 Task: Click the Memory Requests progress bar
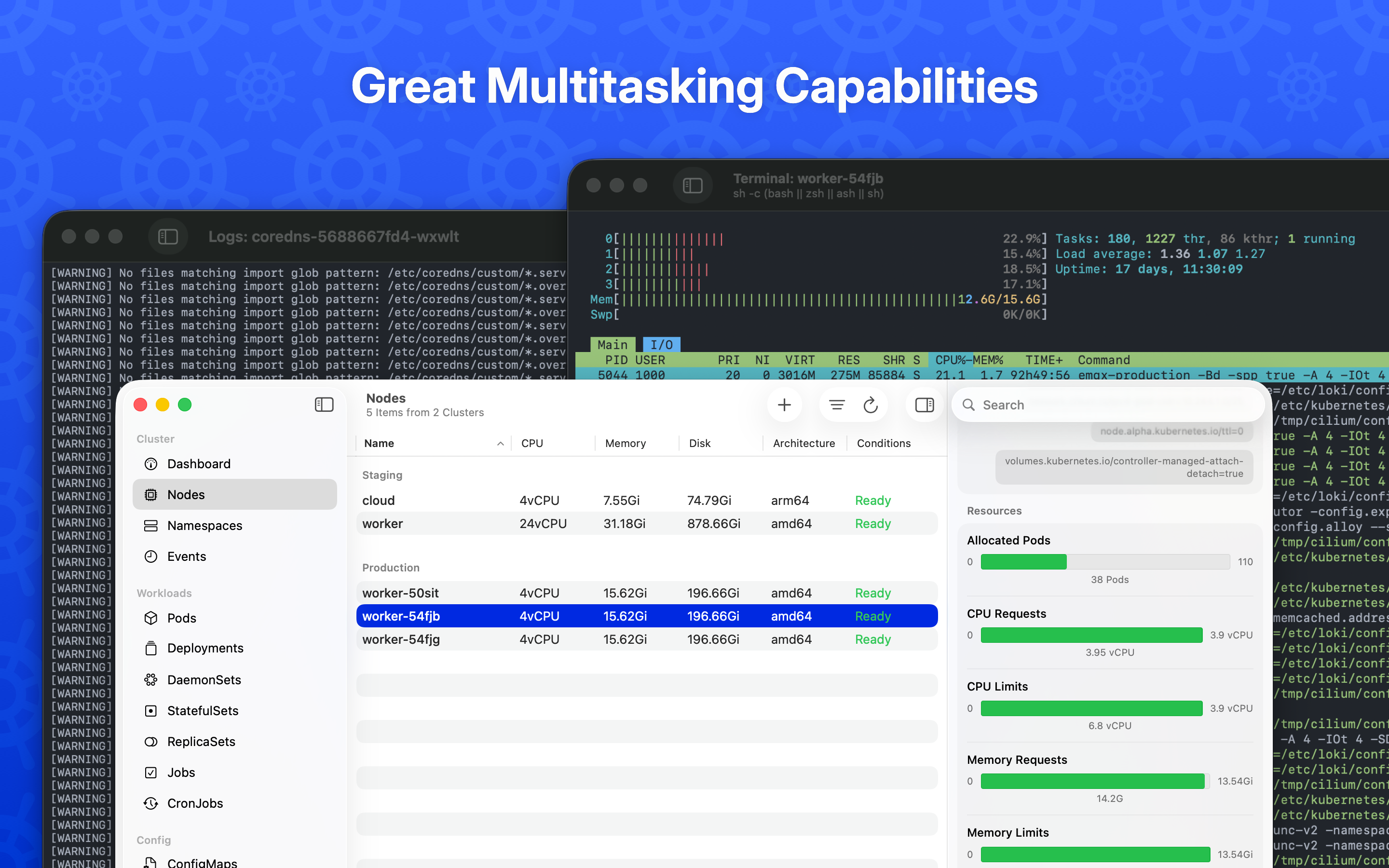tap(1094, 781)
